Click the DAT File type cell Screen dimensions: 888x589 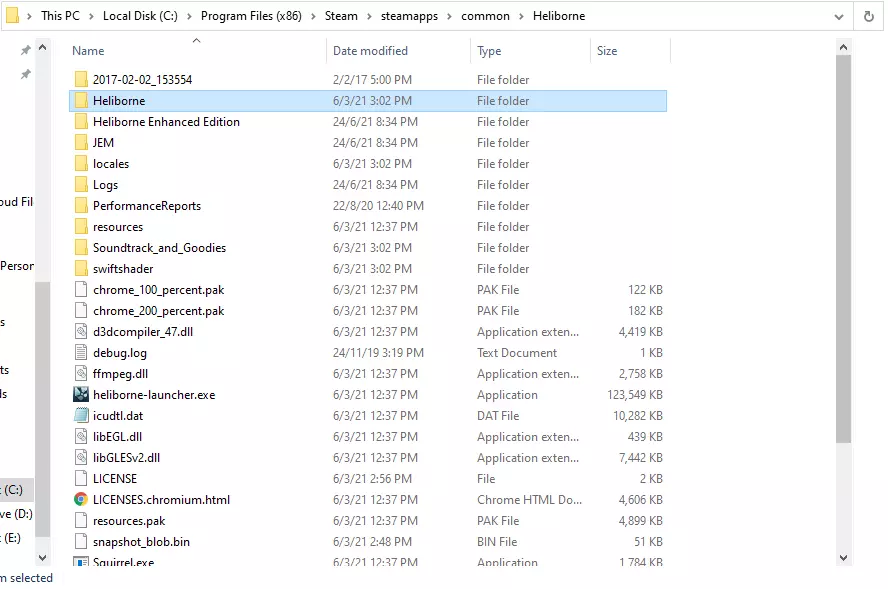pyautogui.click(x=498, y=415)
